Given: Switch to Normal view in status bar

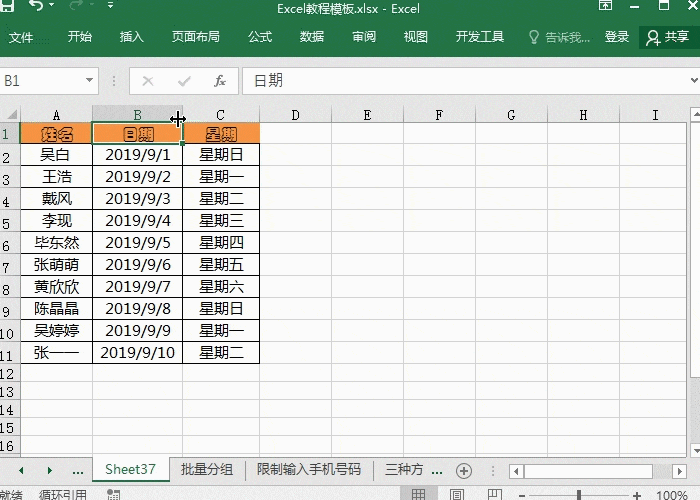Looking at the screenshot, I should (x=419, y=494).
